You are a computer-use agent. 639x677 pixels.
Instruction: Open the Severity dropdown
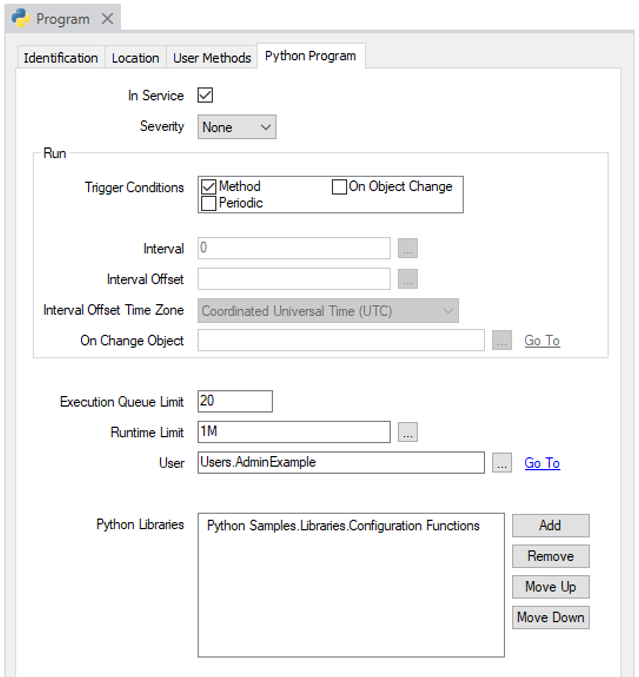(x=236, y=127)
